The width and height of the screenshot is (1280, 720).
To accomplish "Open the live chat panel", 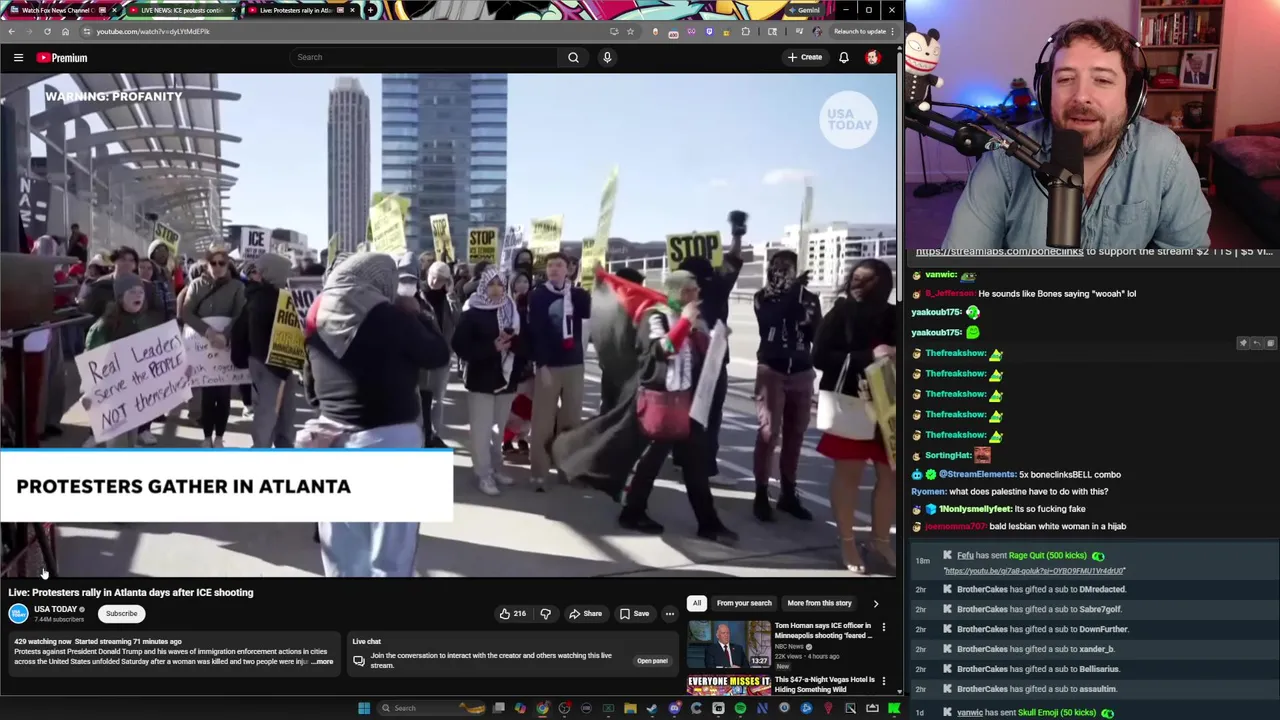I will click(x=652, y=661).
